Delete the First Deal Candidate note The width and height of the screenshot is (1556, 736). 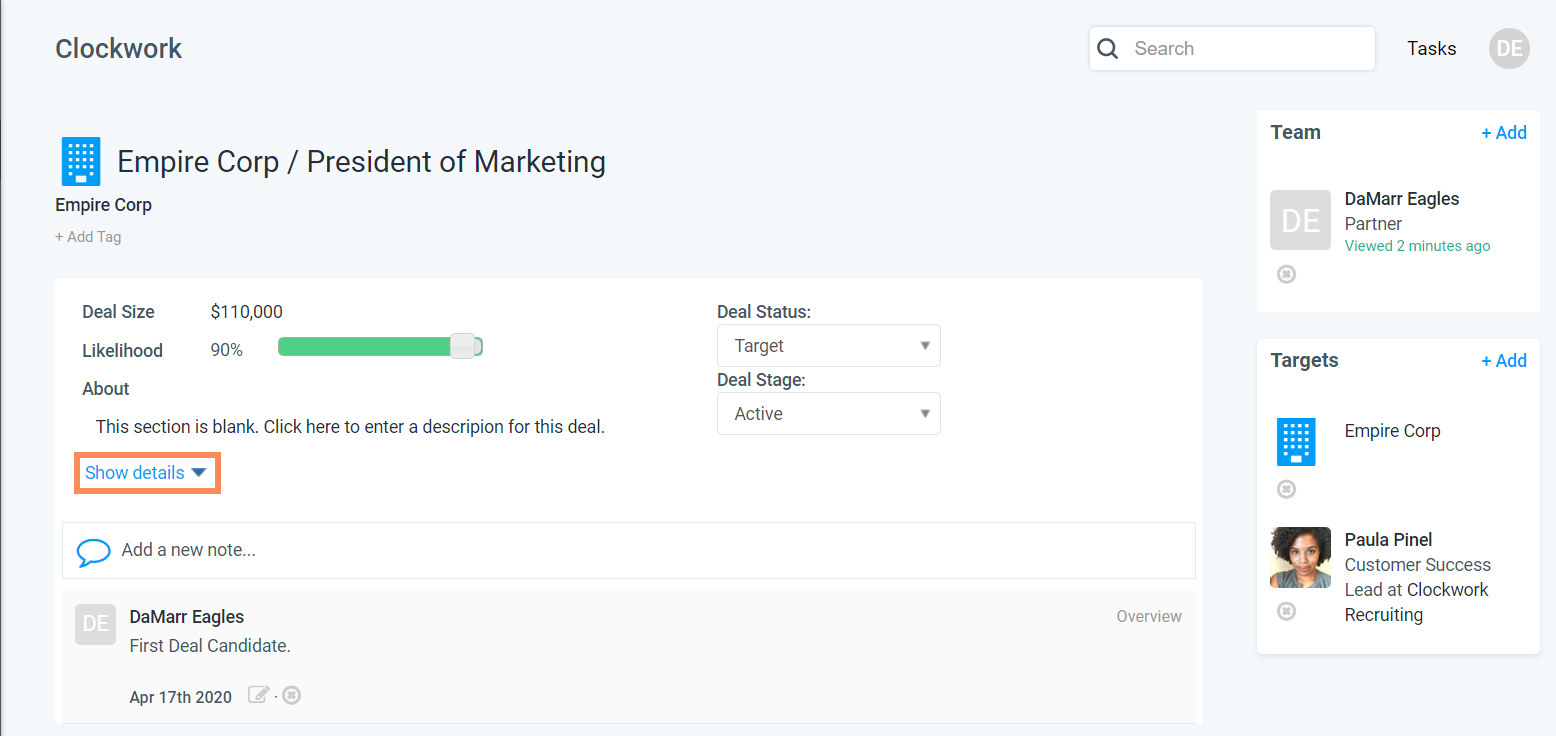point(291,695)
